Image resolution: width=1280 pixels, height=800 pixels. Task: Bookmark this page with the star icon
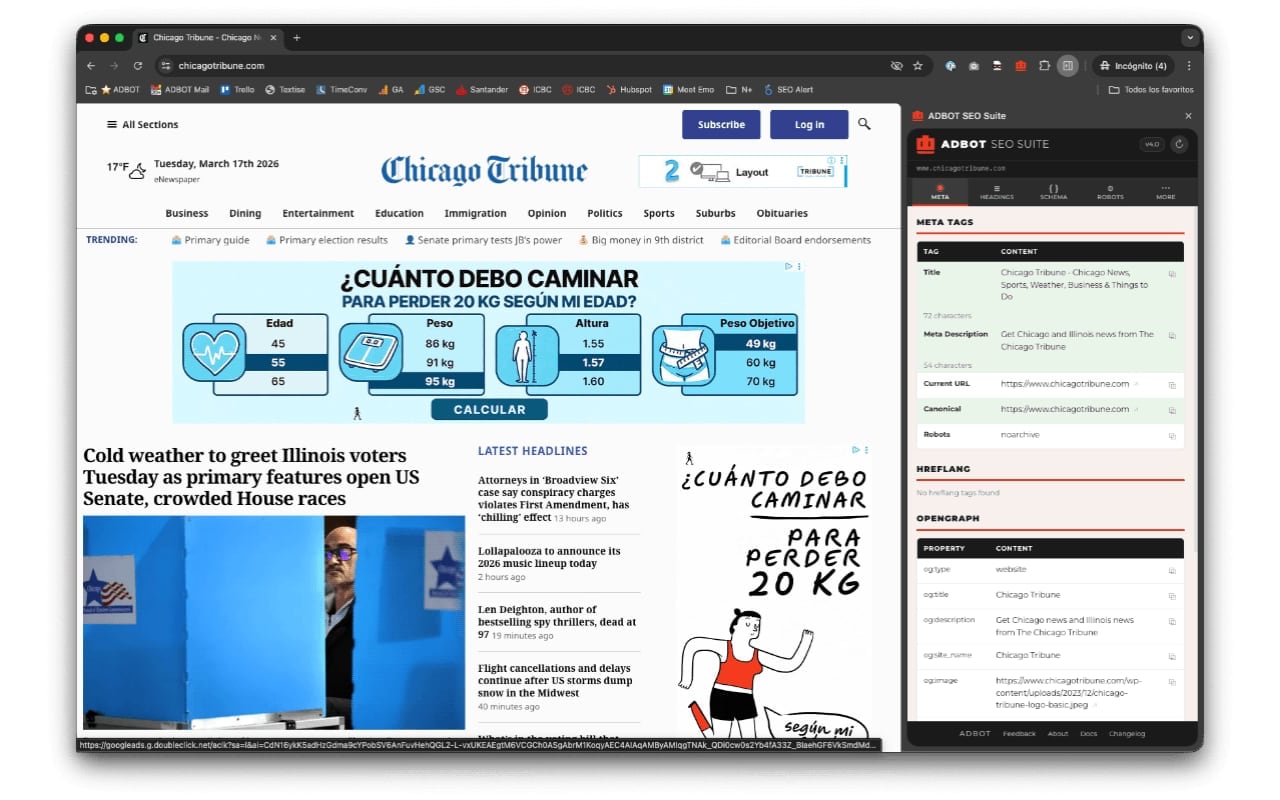(x=917, y=66)
